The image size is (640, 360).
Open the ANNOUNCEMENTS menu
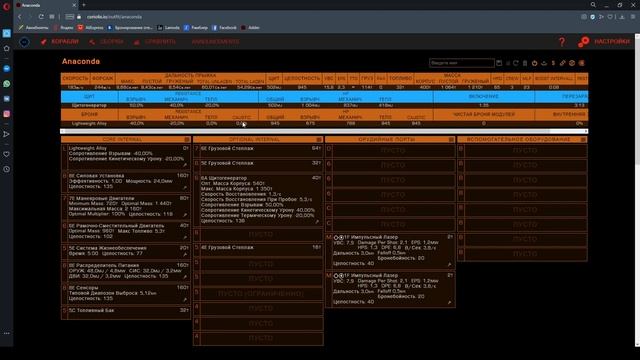click(216, 42)
